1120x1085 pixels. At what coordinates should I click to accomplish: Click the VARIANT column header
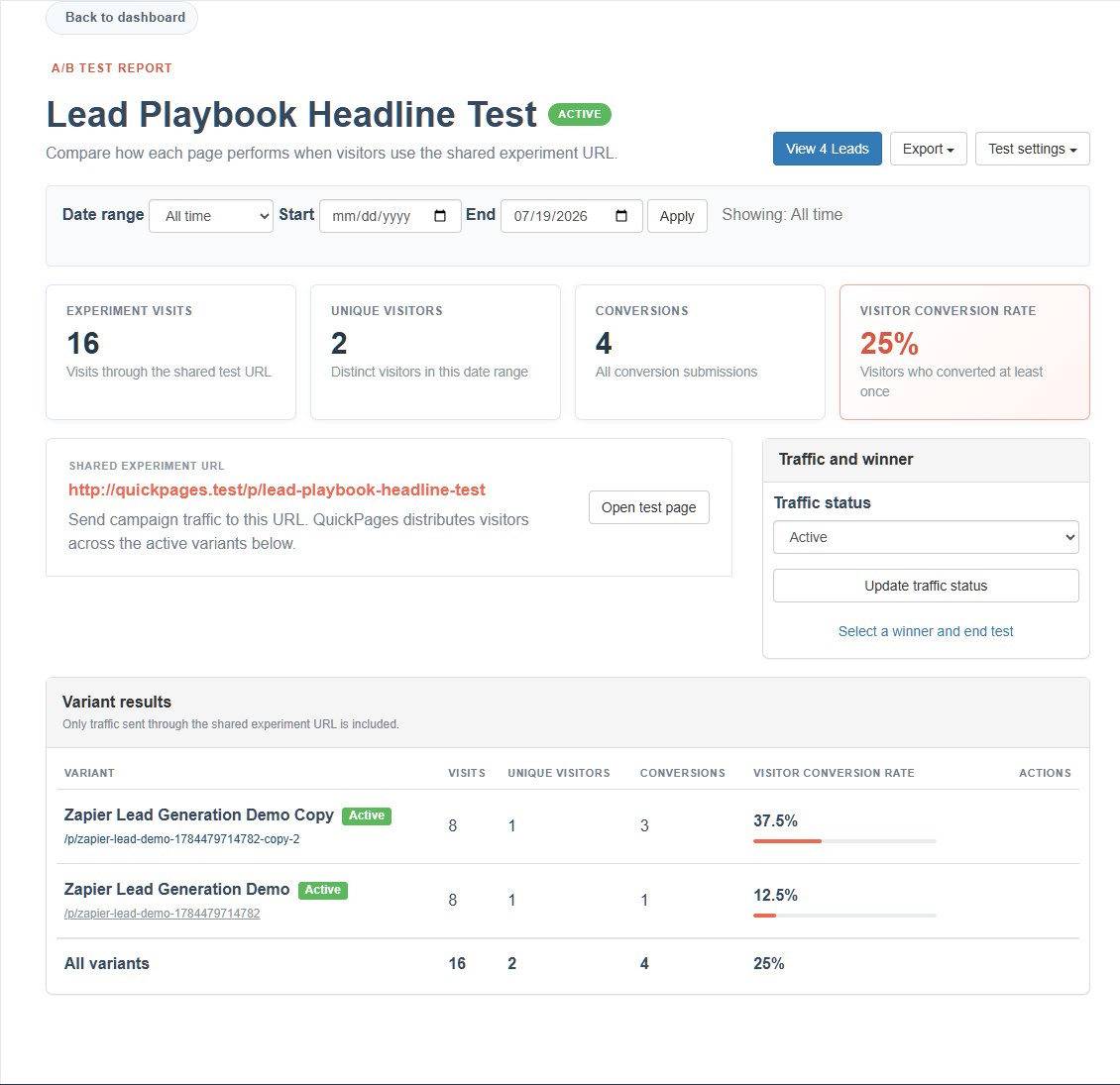89,773
